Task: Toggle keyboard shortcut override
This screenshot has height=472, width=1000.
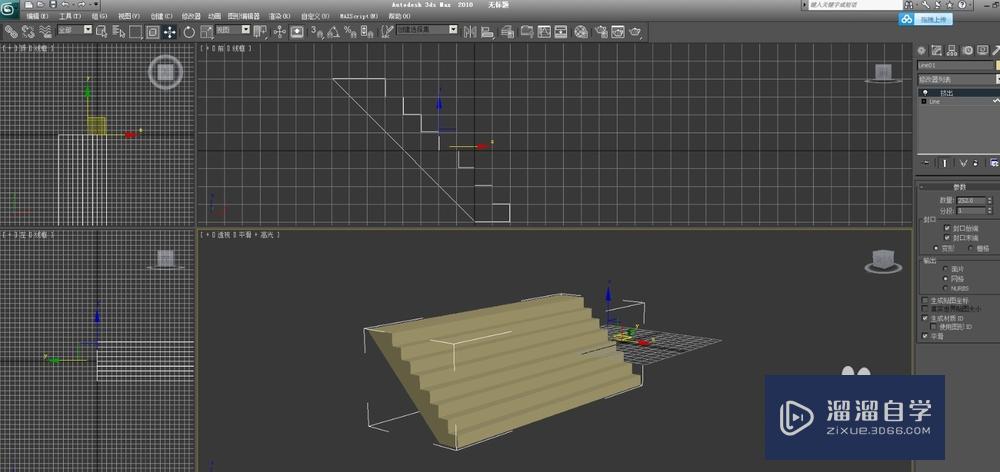Action: point(297,31)
